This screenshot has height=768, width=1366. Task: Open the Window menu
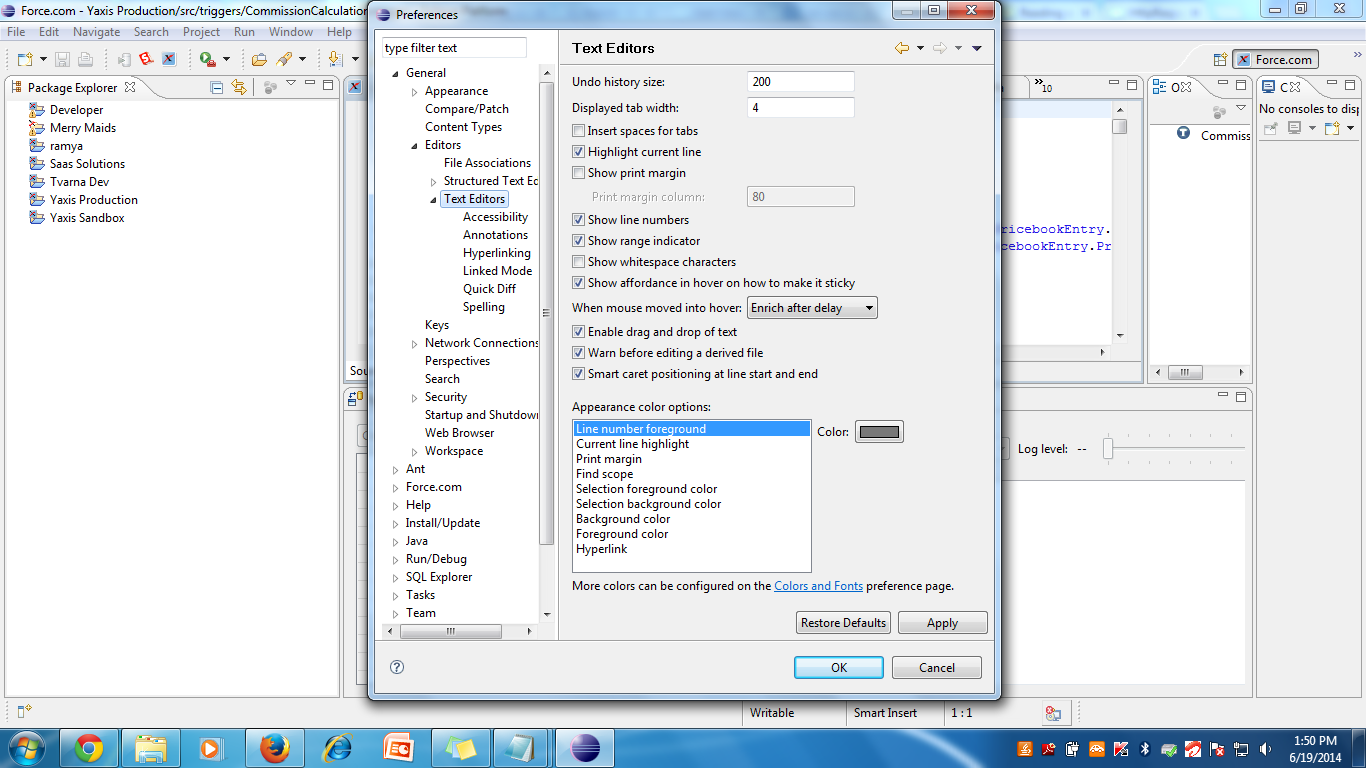point(290,31)
